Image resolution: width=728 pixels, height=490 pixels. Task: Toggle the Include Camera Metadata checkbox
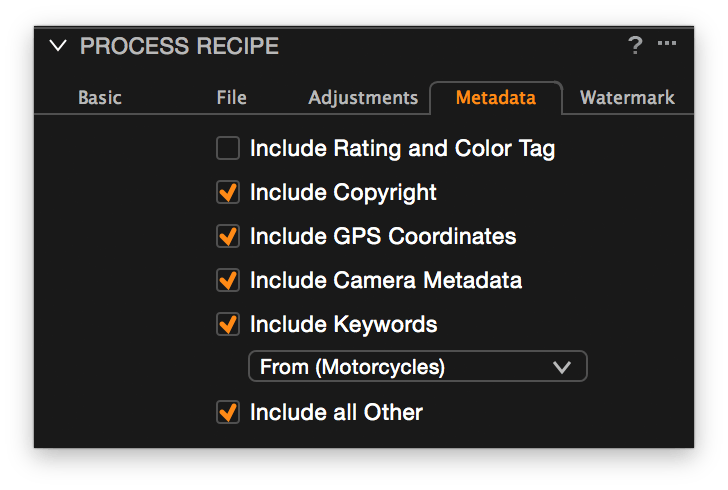[228, 280]
